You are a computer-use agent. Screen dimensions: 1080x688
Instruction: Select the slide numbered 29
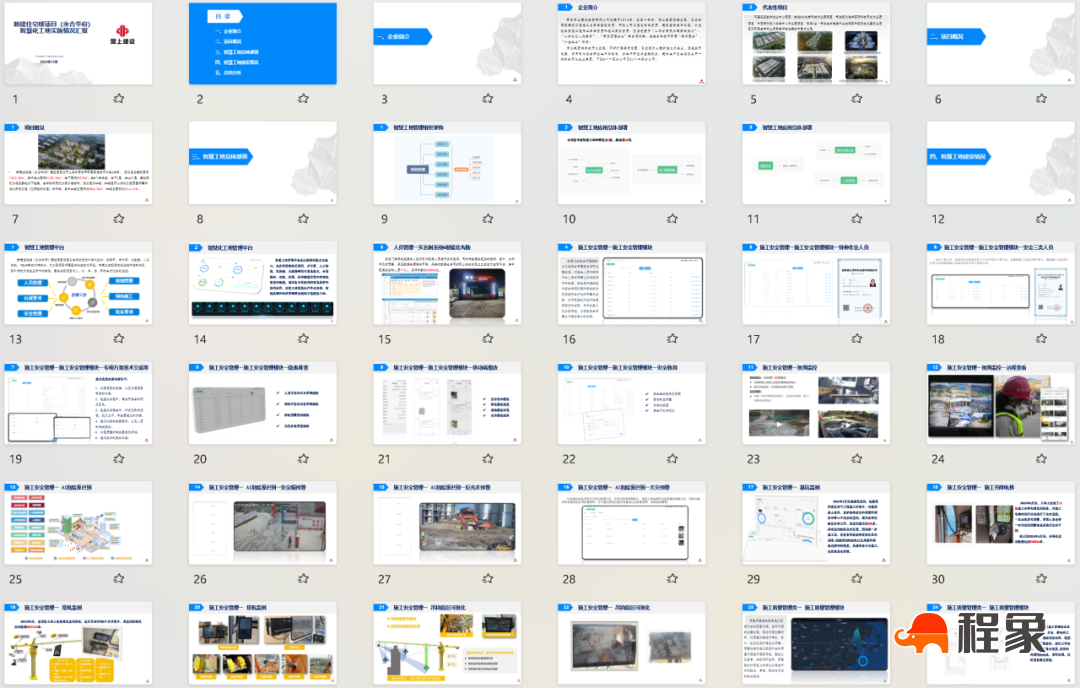815,523
